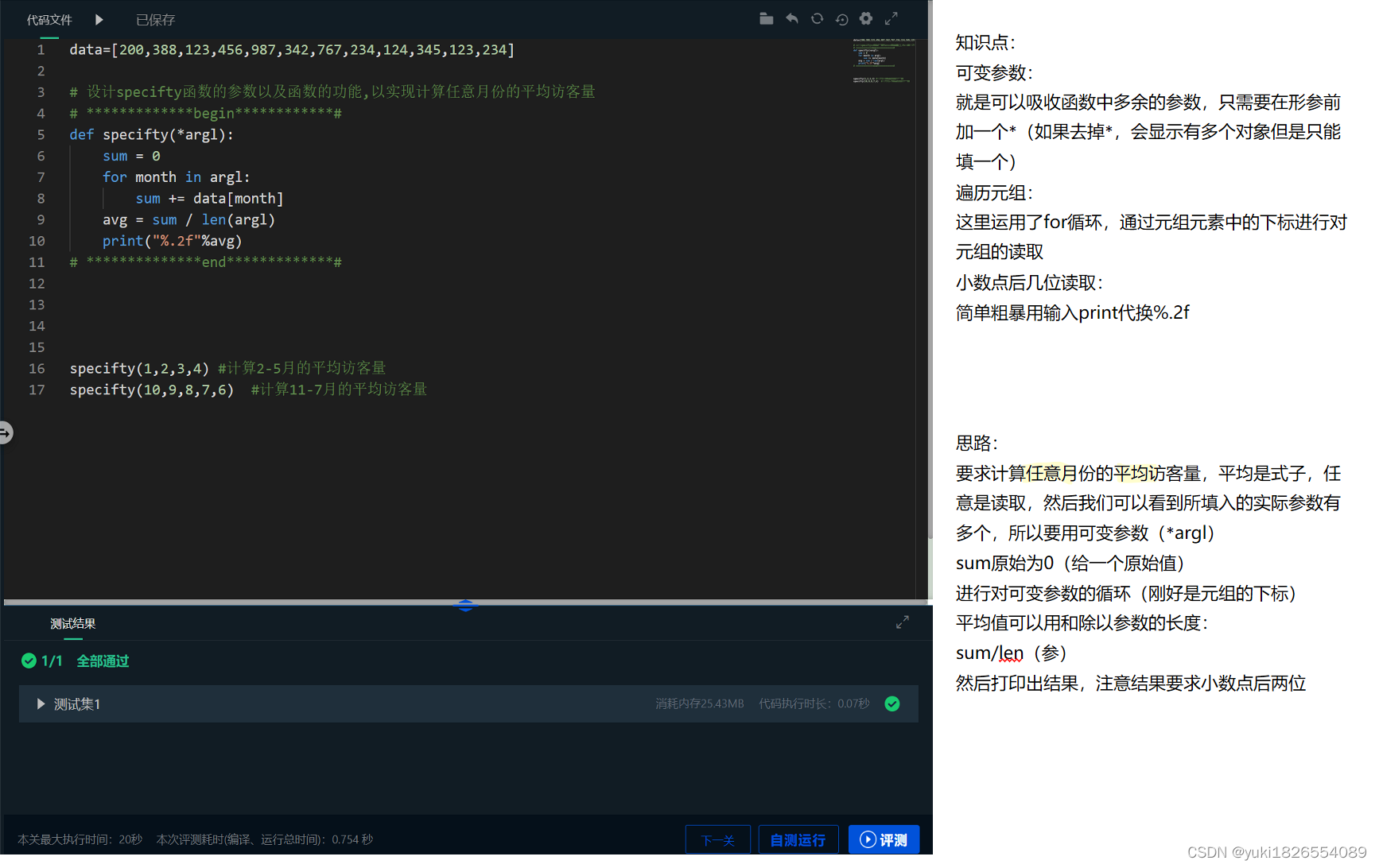This screenshot has width=1379, height=868.
Task: Click the 已保存 saved status
Action: (154, 19)
